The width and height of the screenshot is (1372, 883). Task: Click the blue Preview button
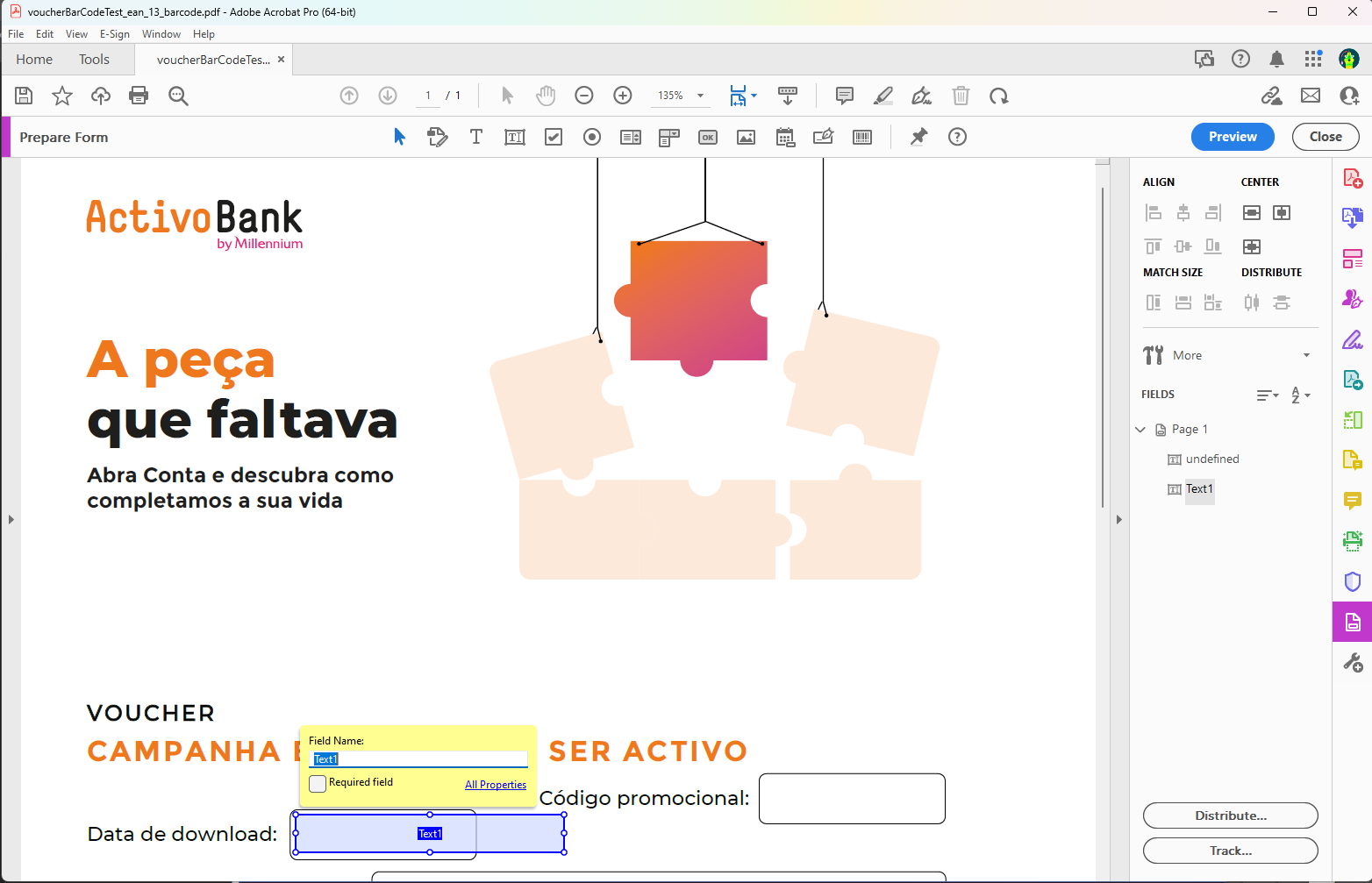pos(1232,137)
